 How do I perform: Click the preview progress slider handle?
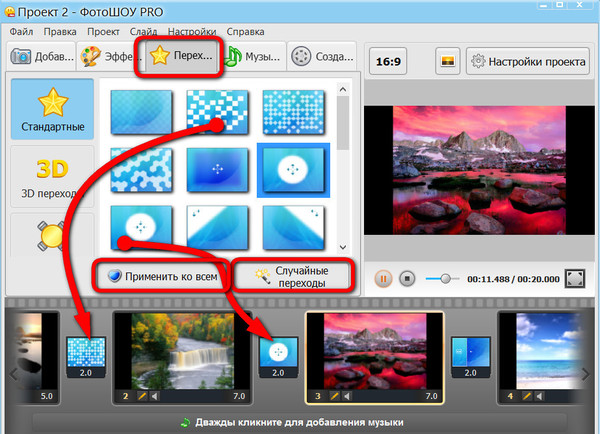(445, 279)
